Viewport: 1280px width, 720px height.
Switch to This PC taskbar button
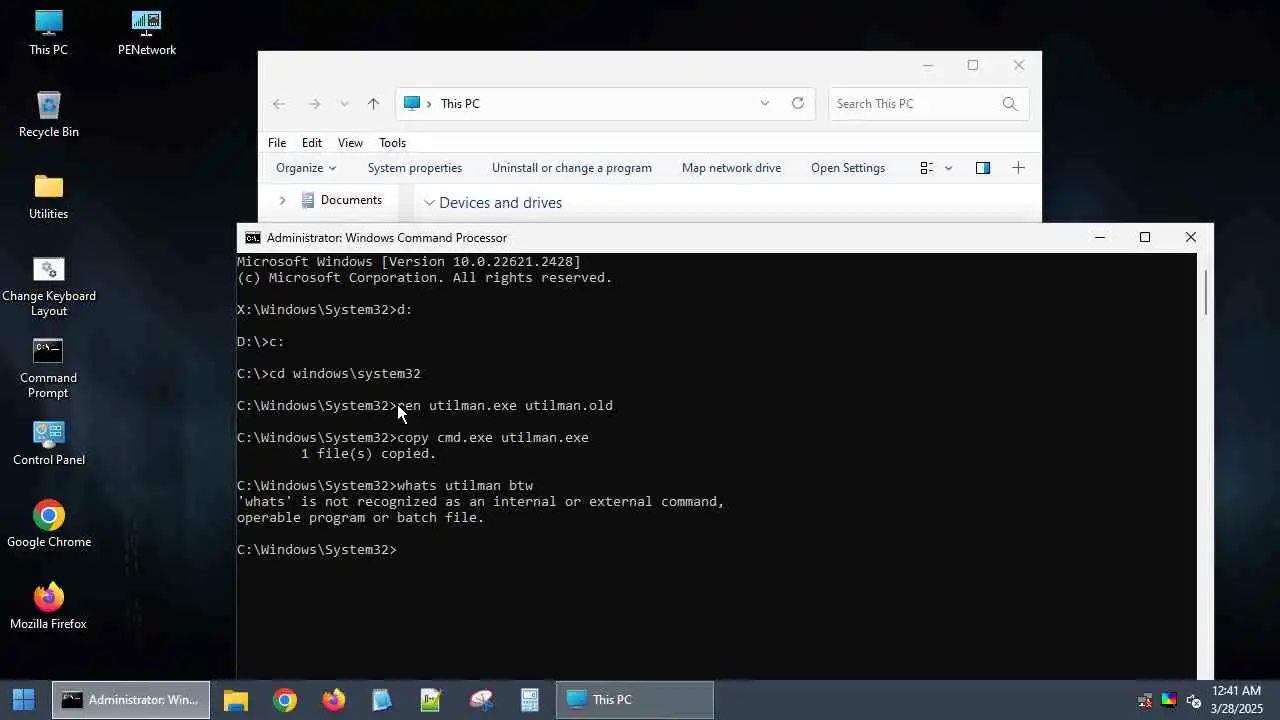coord(635,700)
